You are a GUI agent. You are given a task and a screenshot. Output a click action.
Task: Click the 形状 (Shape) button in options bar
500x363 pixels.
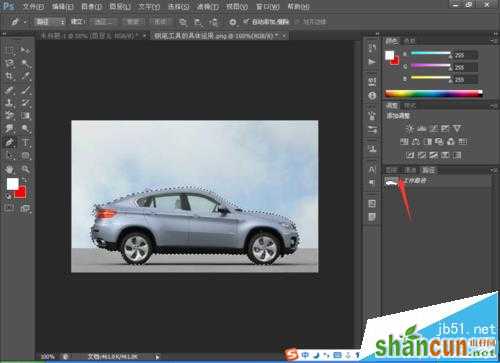pyautogui.click(x=160, y=22)
